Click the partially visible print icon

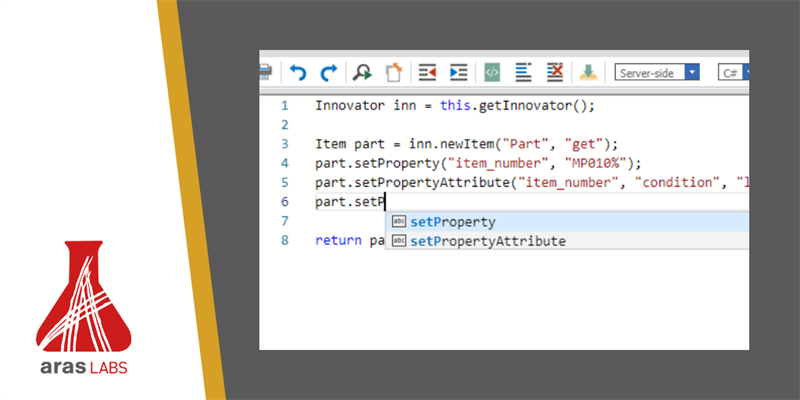coord(266,72)
